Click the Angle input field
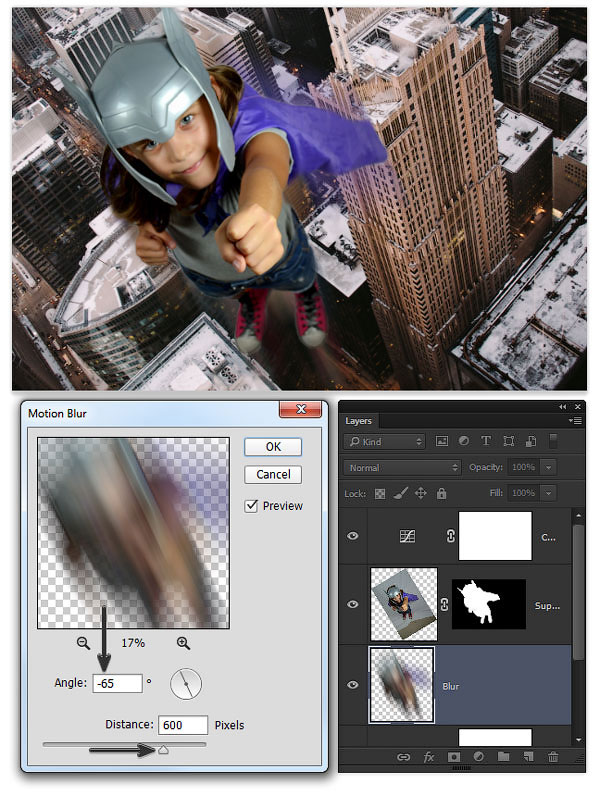The image size is (600, 795). [x=117, y=683]
